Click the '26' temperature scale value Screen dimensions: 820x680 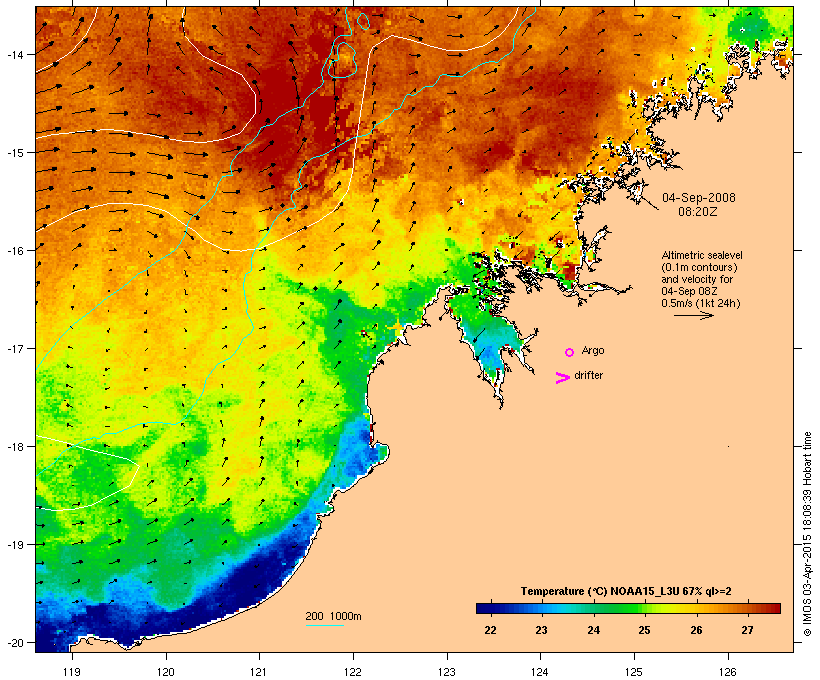click(x=696, y=630)
